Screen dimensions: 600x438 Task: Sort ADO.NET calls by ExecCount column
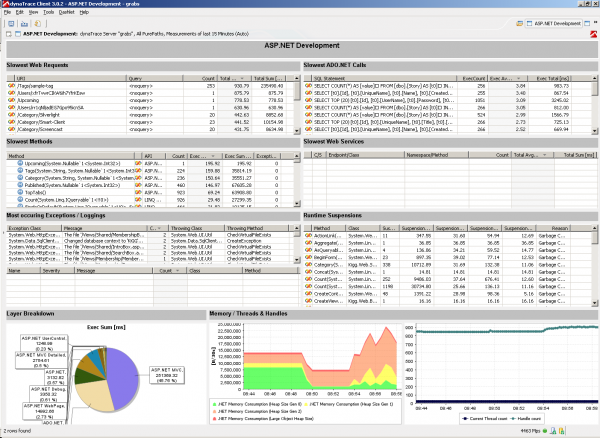473,78
